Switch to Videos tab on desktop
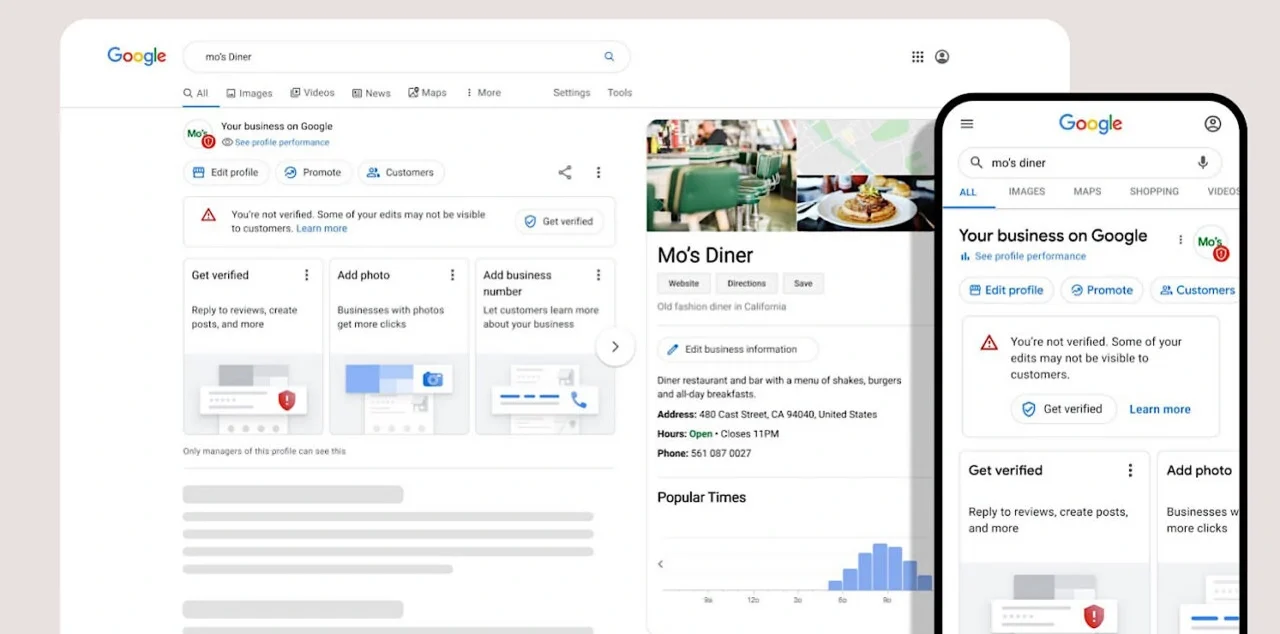 [313, 93]
